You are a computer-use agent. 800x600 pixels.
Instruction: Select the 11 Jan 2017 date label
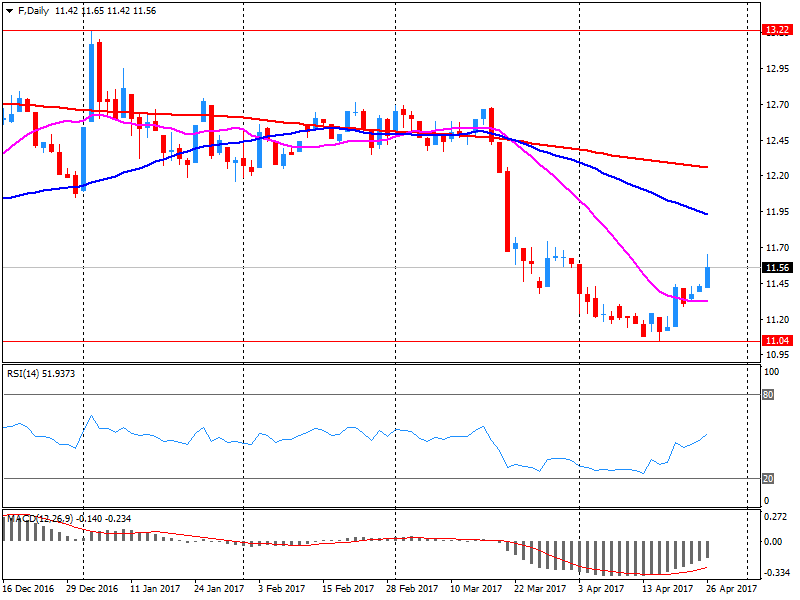point(155,588)
